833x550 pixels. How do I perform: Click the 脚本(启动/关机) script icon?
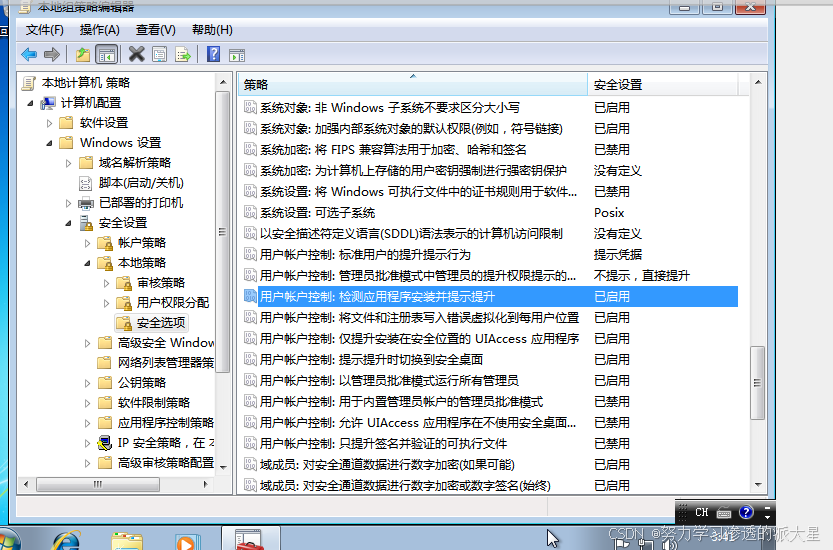click(x=86, y=183)
